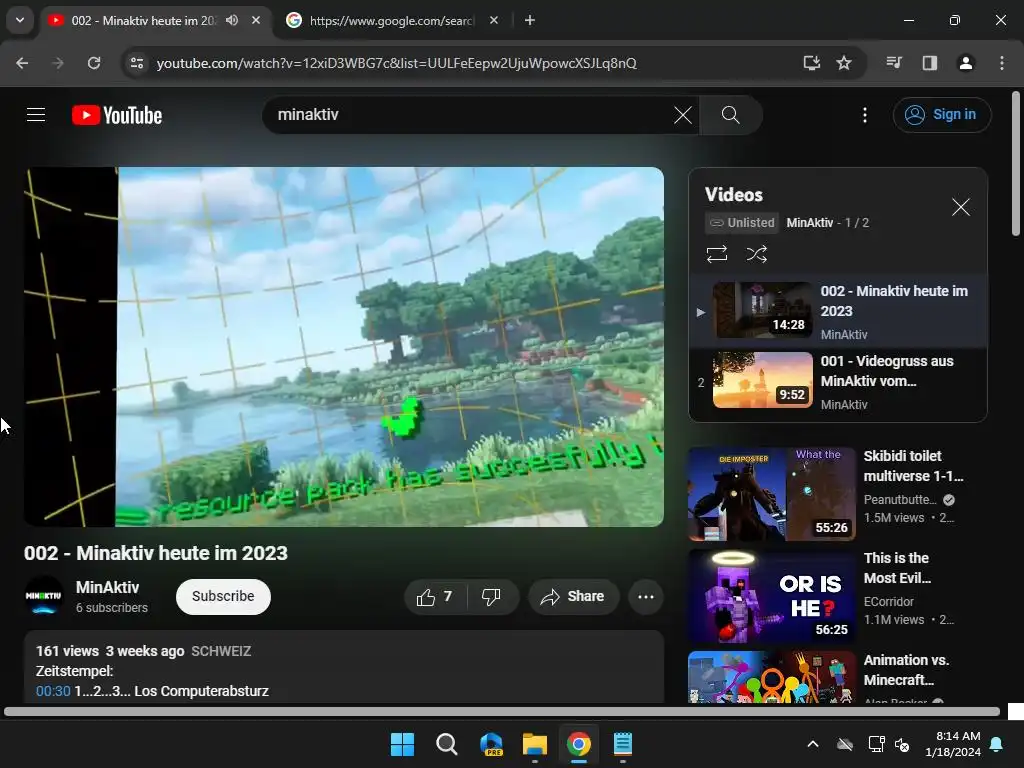This screenshot has height=768, width=1024.
Task: Dislike the video with thumbs down
Action: (x=491, y=596)
